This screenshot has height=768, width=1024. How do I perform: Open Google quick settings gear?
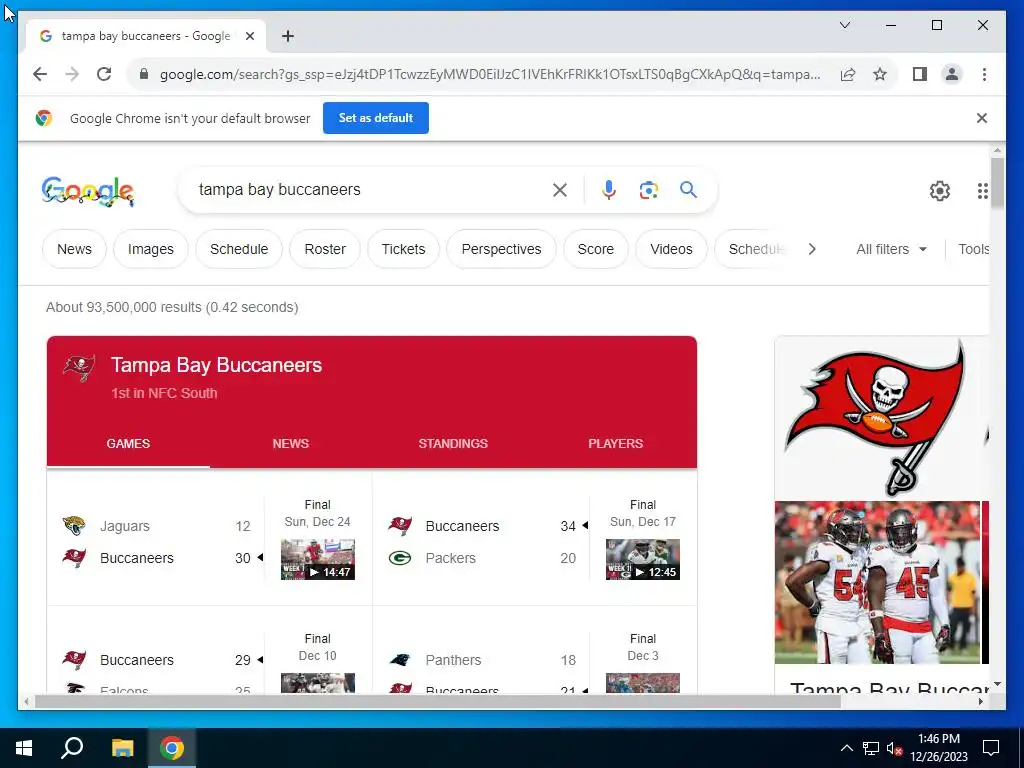pyautogui.click(x=940, y=191)
